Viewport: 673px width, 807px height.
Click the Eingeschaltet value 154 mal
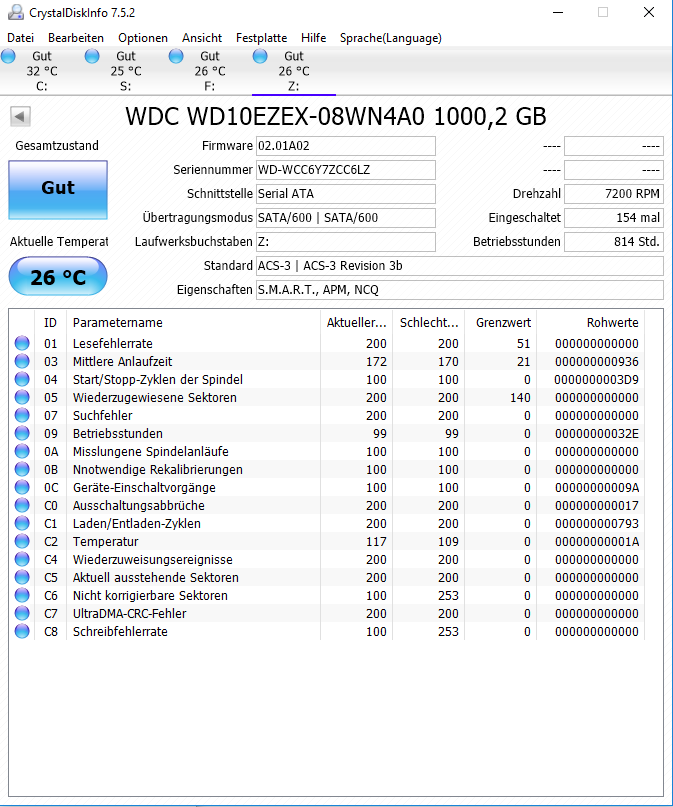pyautogui.click(x=614, y=218)
